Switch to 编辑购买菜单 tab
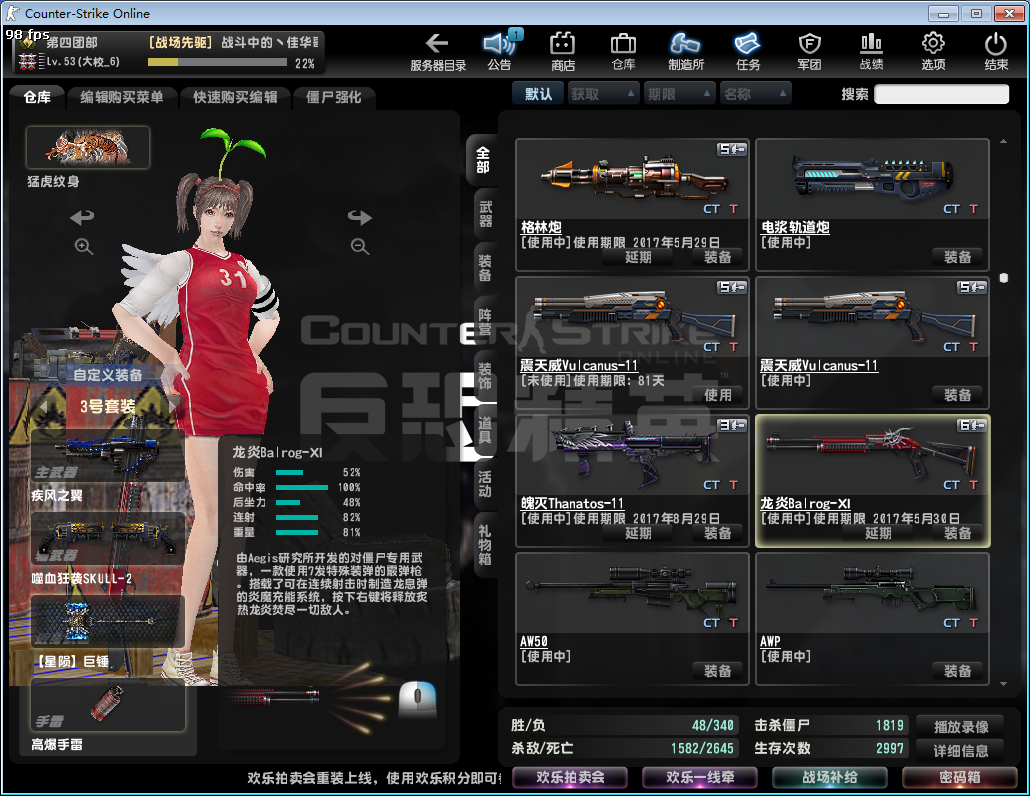The image size is (1030, 796). pyautogui.click(x=122, y=97)
